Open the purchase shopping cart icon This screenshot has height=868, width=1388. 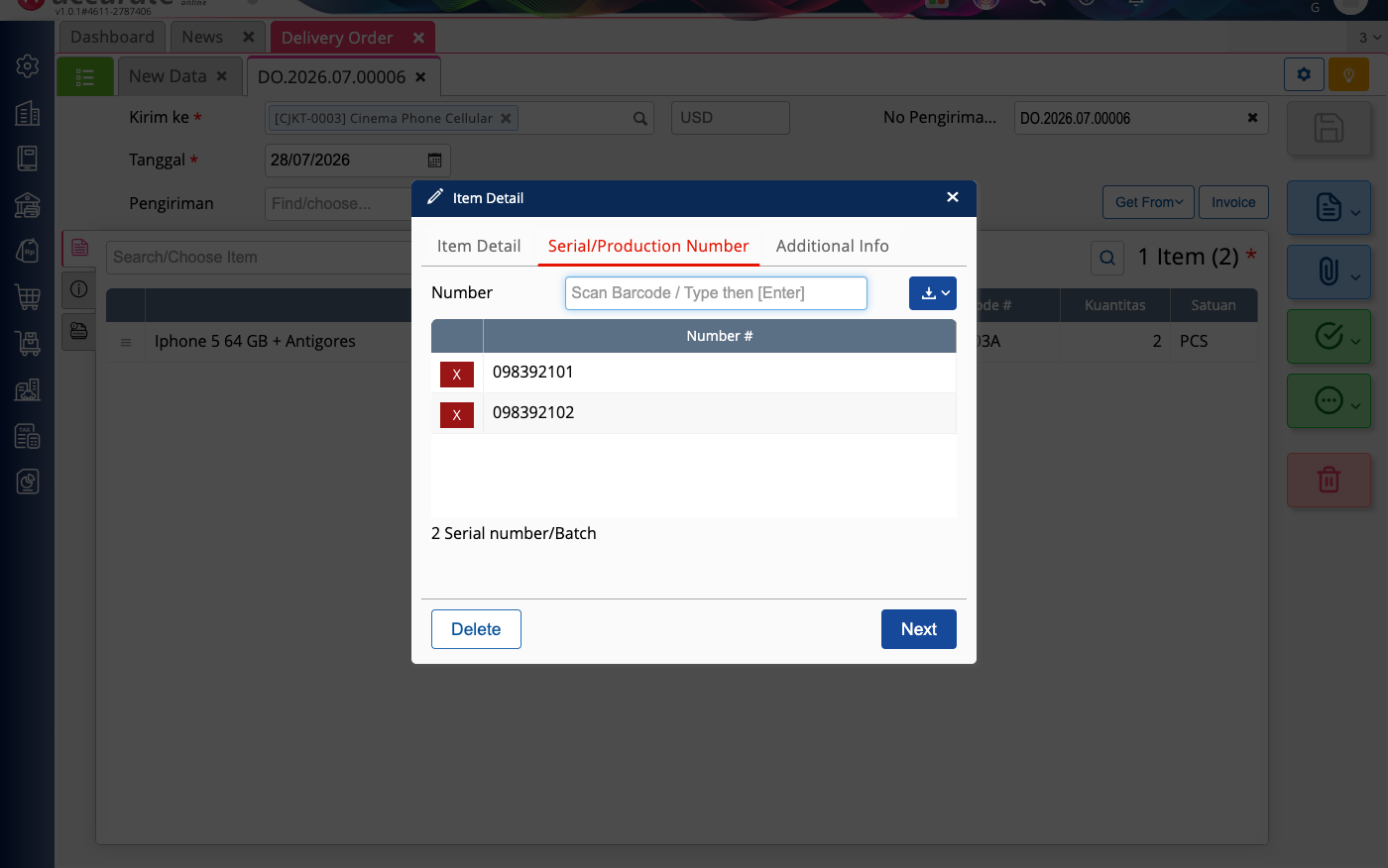[x=28, y=296]
